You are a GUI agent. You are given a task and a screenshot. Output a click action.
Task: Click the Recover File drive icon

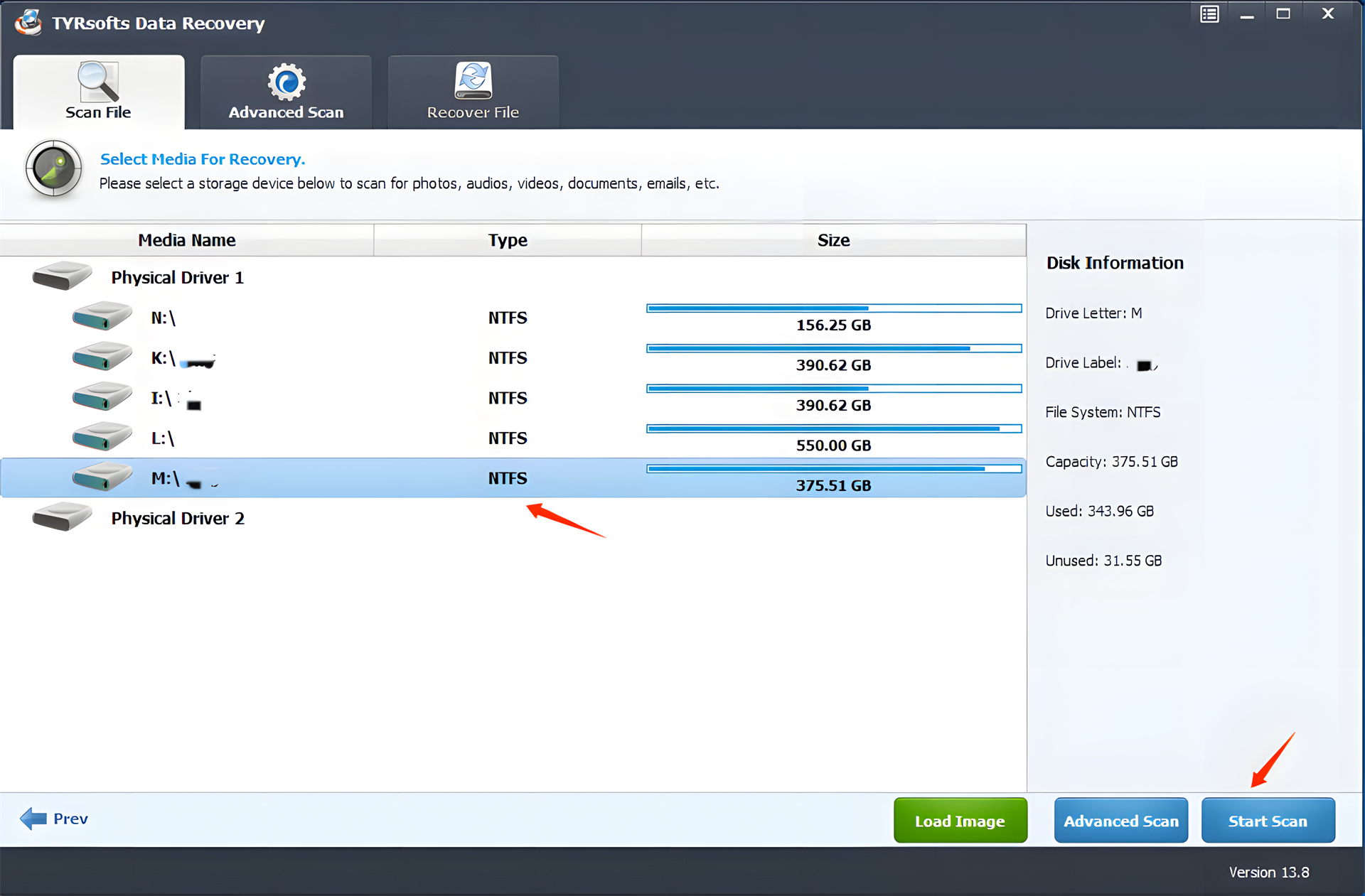pos(473,80)
